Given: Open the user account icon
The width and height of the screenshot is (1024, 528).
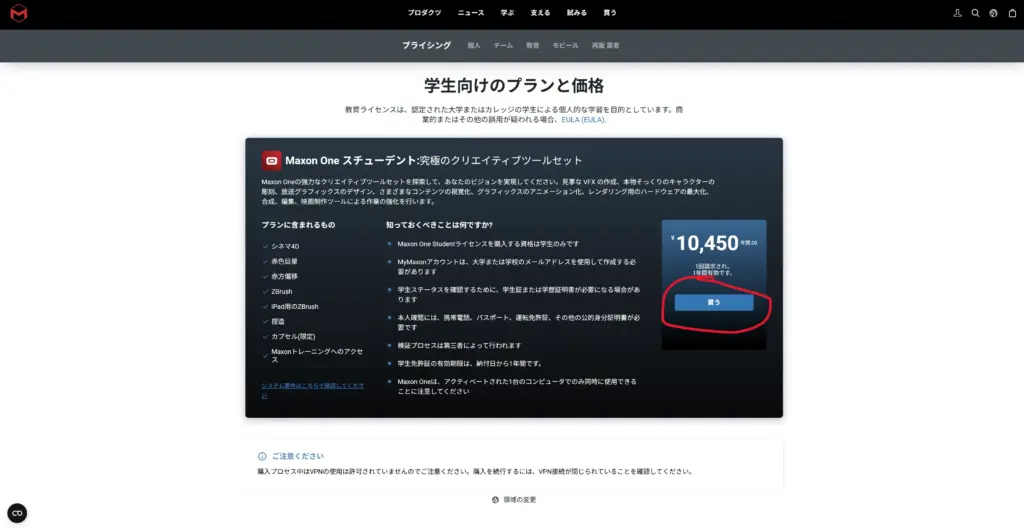Looking at the screenshot, I should pyautogui.click(x=957, y=13).
